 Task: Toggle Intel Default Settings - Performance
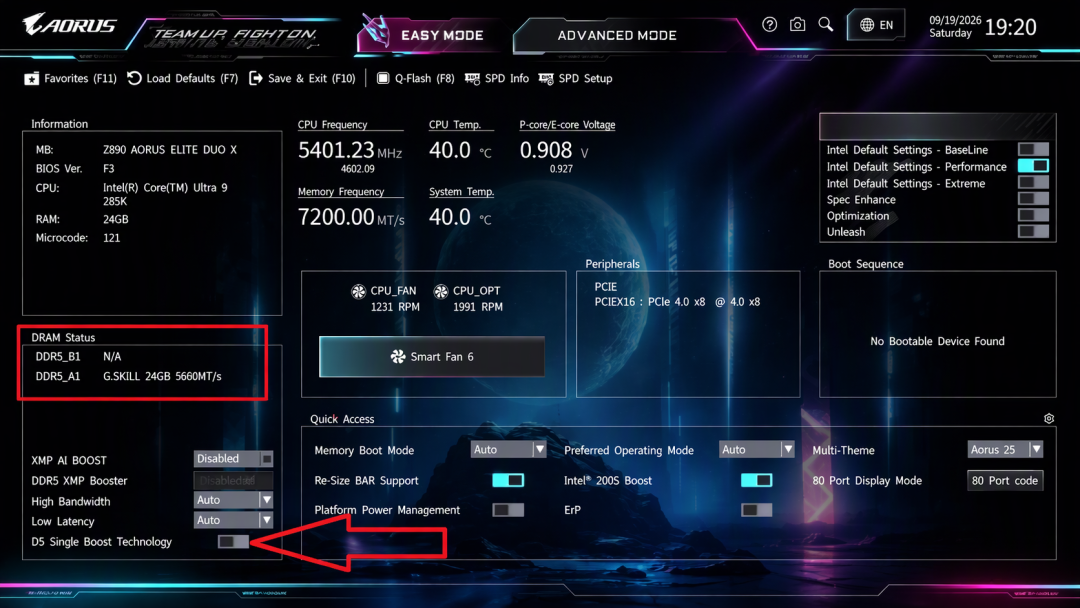coord(1033,166)
